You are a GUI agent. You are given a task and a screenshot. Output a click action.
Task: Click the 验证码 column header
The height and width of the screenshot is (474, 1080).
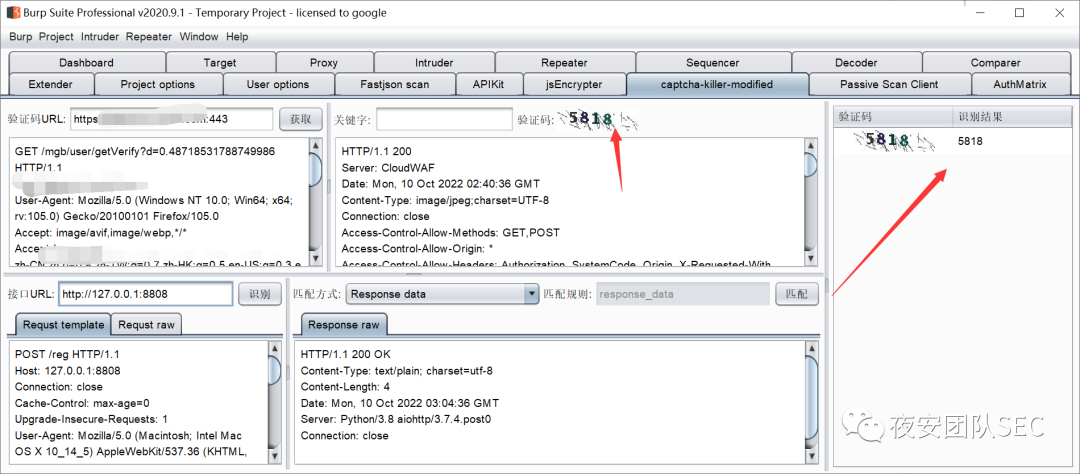pos(893,117)
